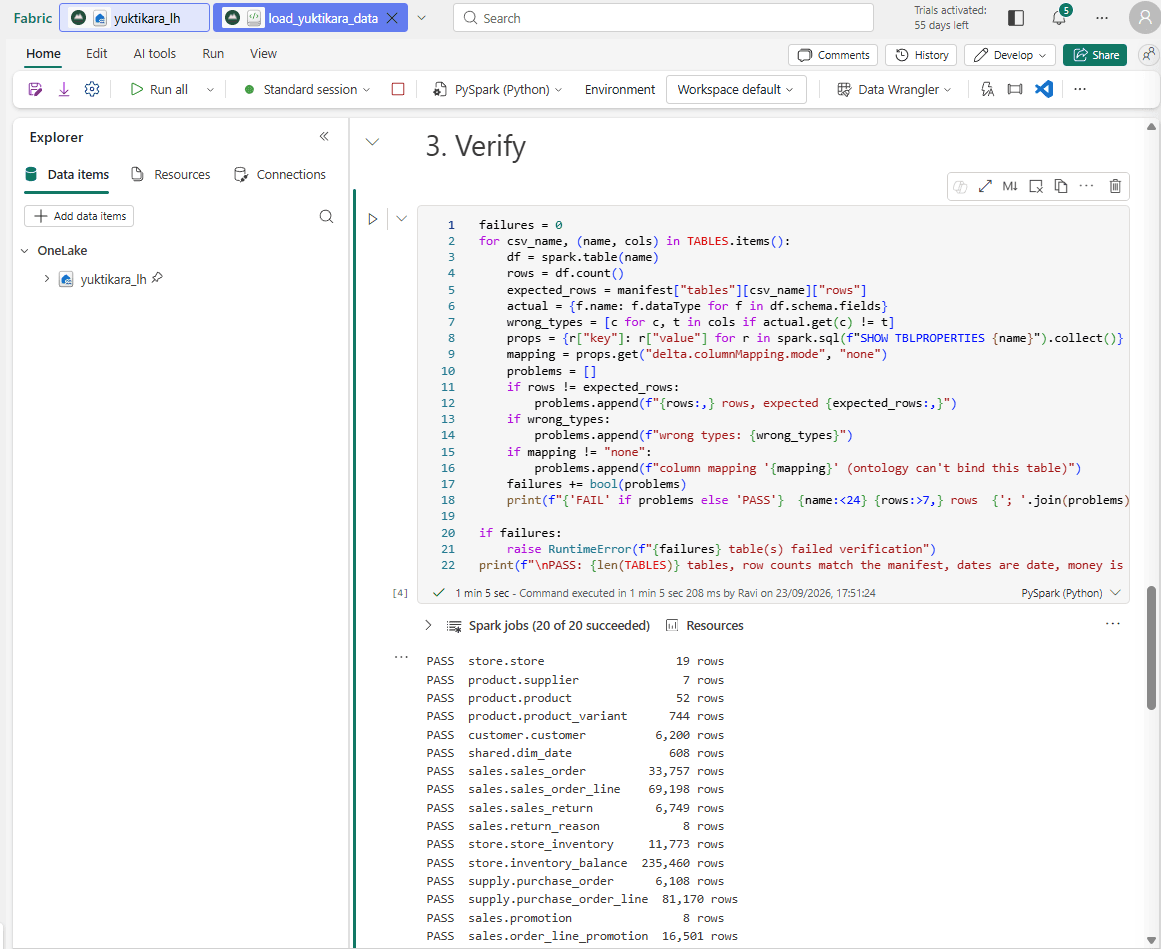Click the notebook vertical scrollbar thumb
Screen dimensions: 1161x949
pyautogui.click(x=1151, y=648)
